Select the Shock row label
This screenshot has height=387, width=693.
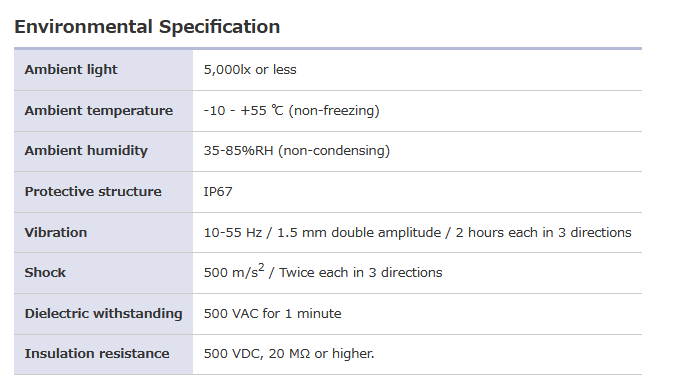(x=45, y=273)
